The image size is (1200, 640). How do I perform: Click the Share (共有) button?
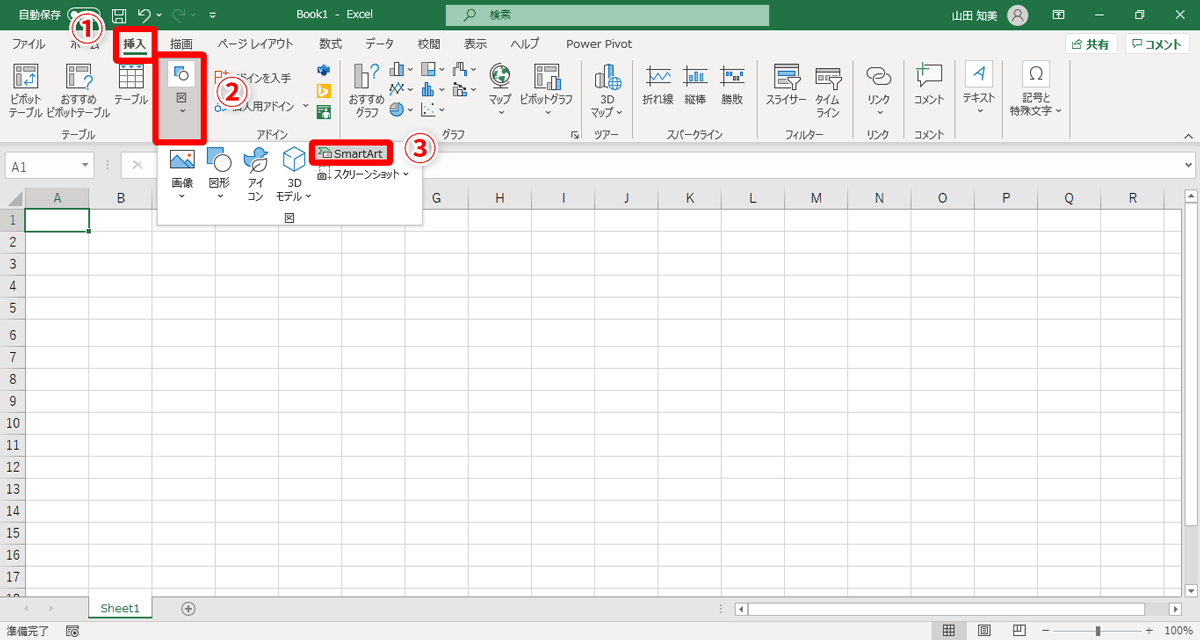1091,44
